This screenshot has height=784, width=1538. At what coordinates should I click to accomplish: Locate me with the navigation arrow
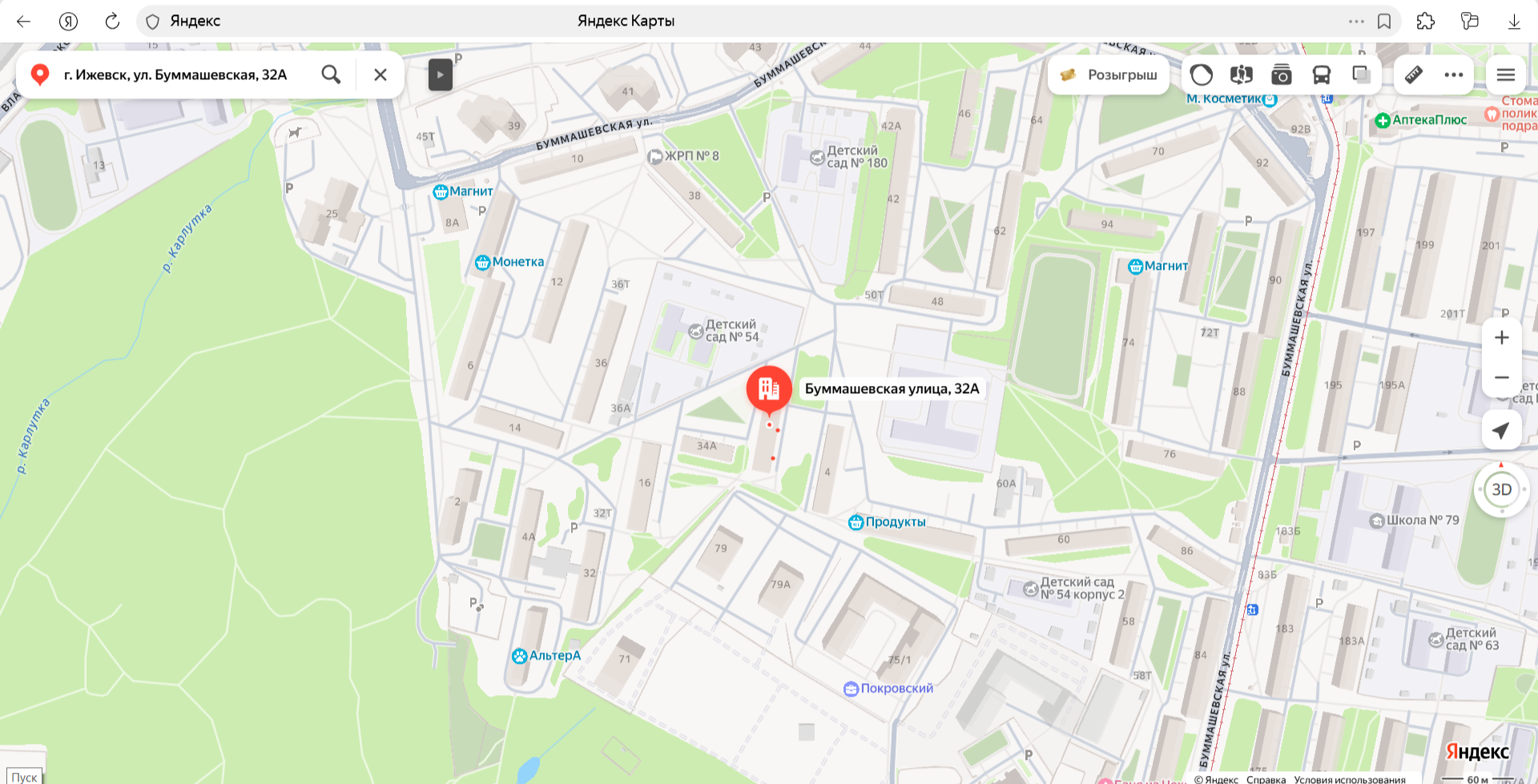pos(1502,430)
